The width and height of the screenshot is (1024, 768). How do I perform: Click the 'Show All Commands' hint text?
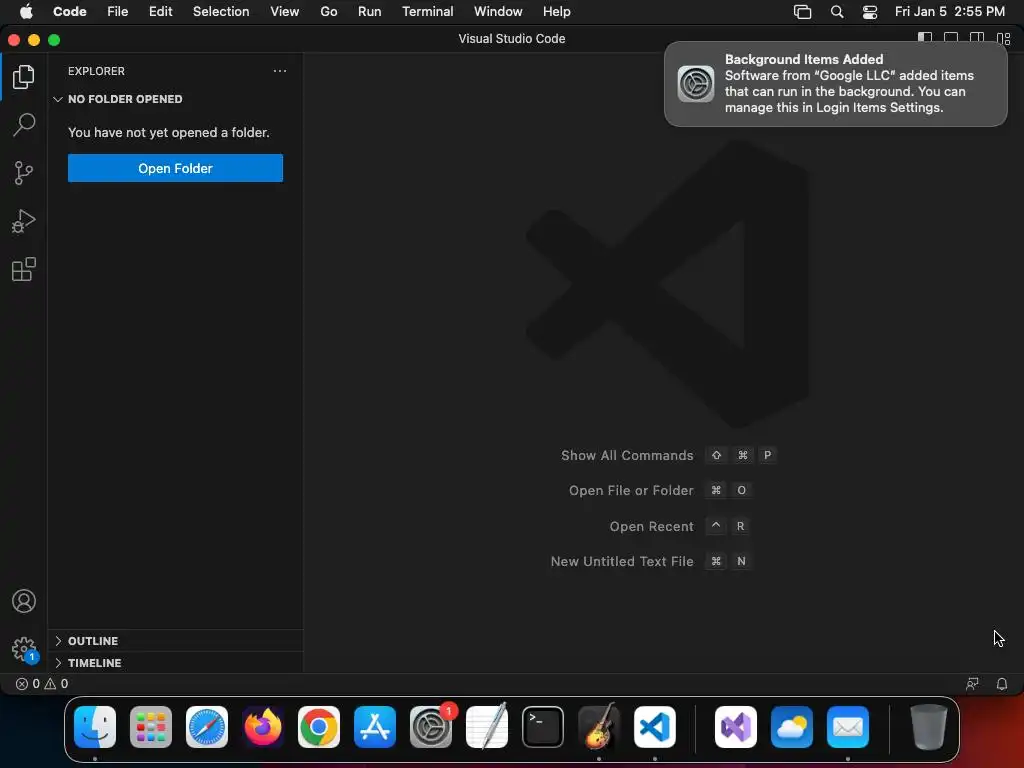[x=627, y=455]
